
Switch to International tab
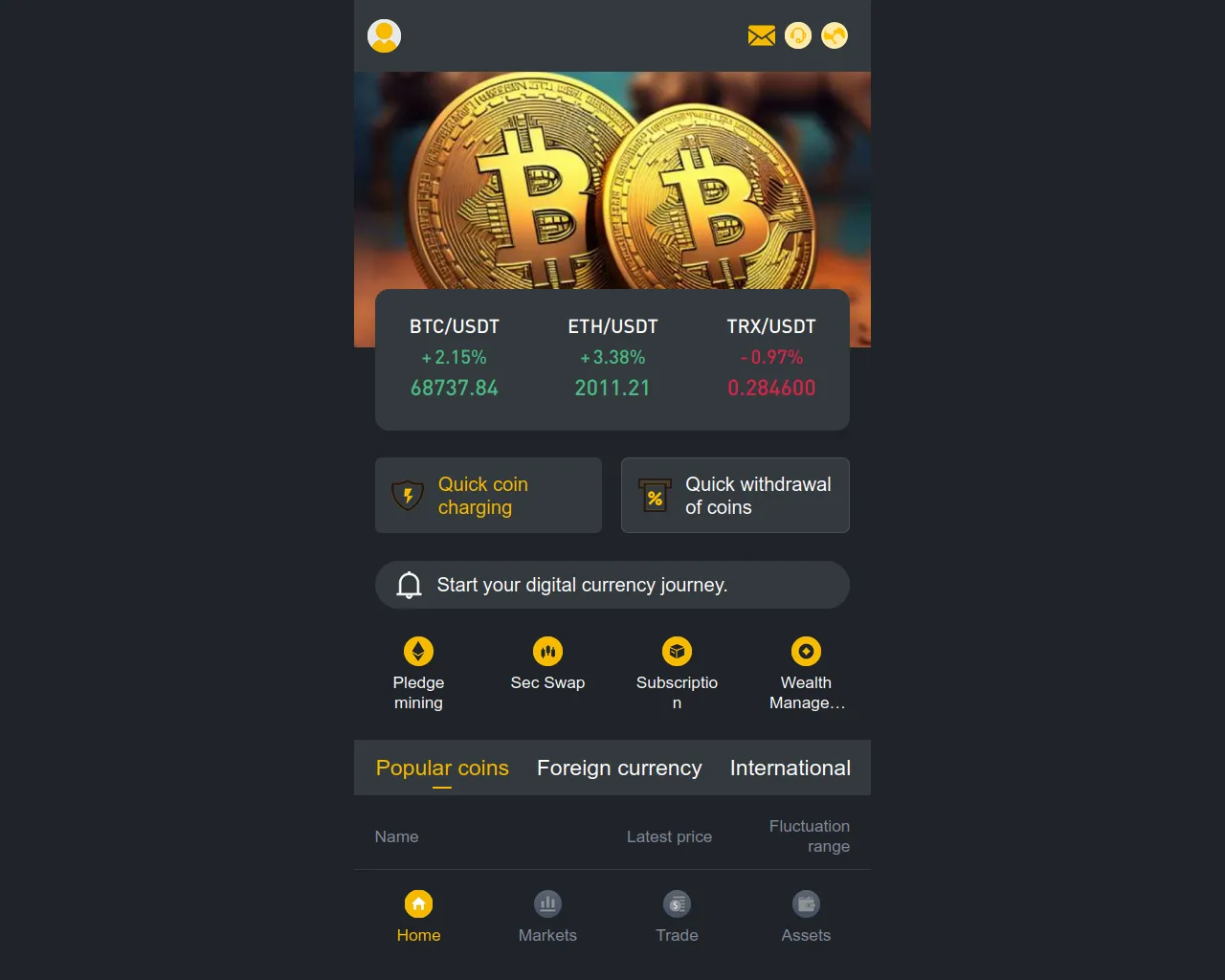[791, 768]
